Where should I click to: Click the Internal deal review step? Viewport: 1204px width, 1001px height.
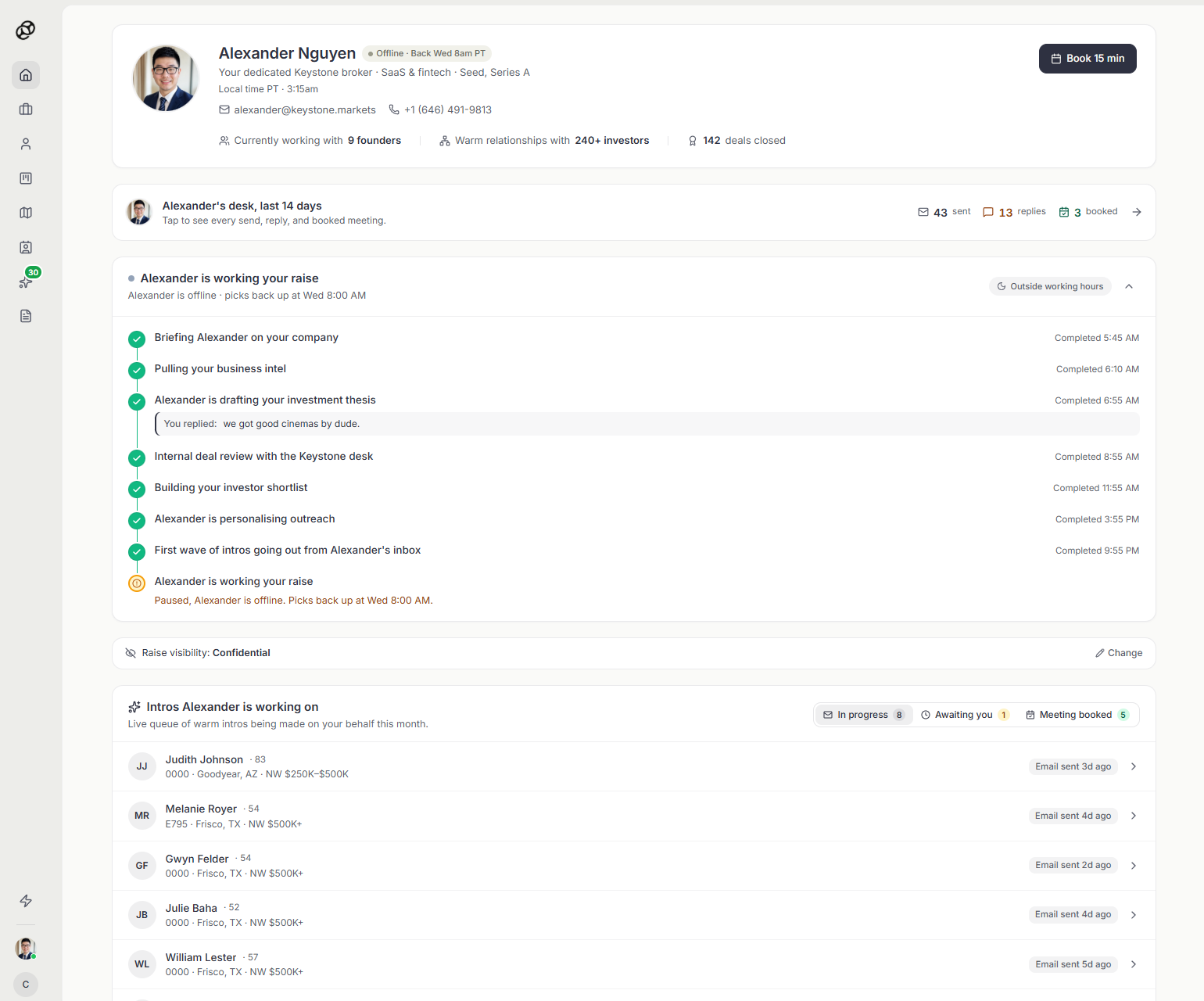point(263,457)
